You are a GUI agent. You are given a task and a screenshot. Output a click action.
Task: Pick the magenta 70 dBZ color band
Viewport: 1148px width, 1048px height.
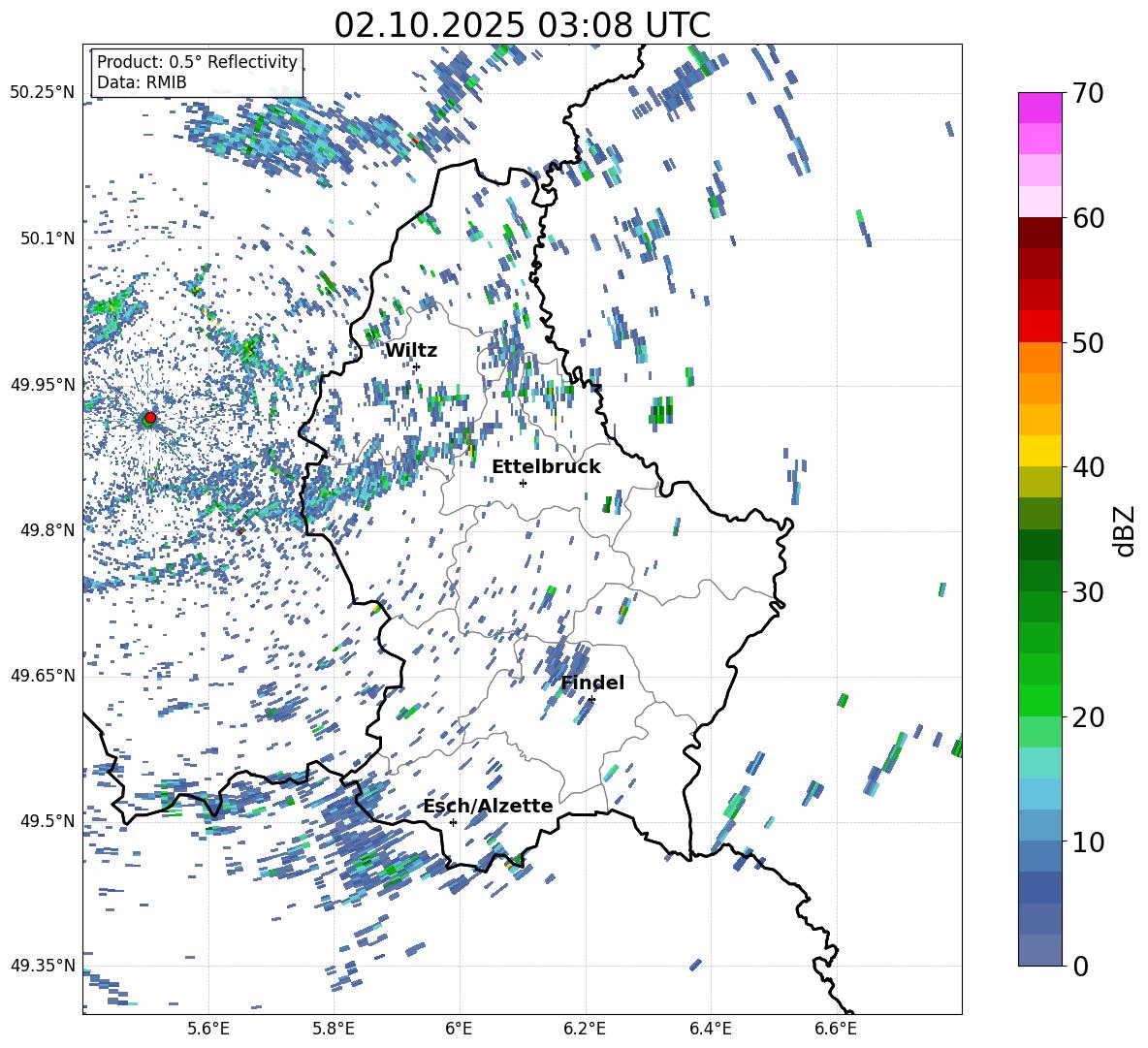pos(1039,109)
